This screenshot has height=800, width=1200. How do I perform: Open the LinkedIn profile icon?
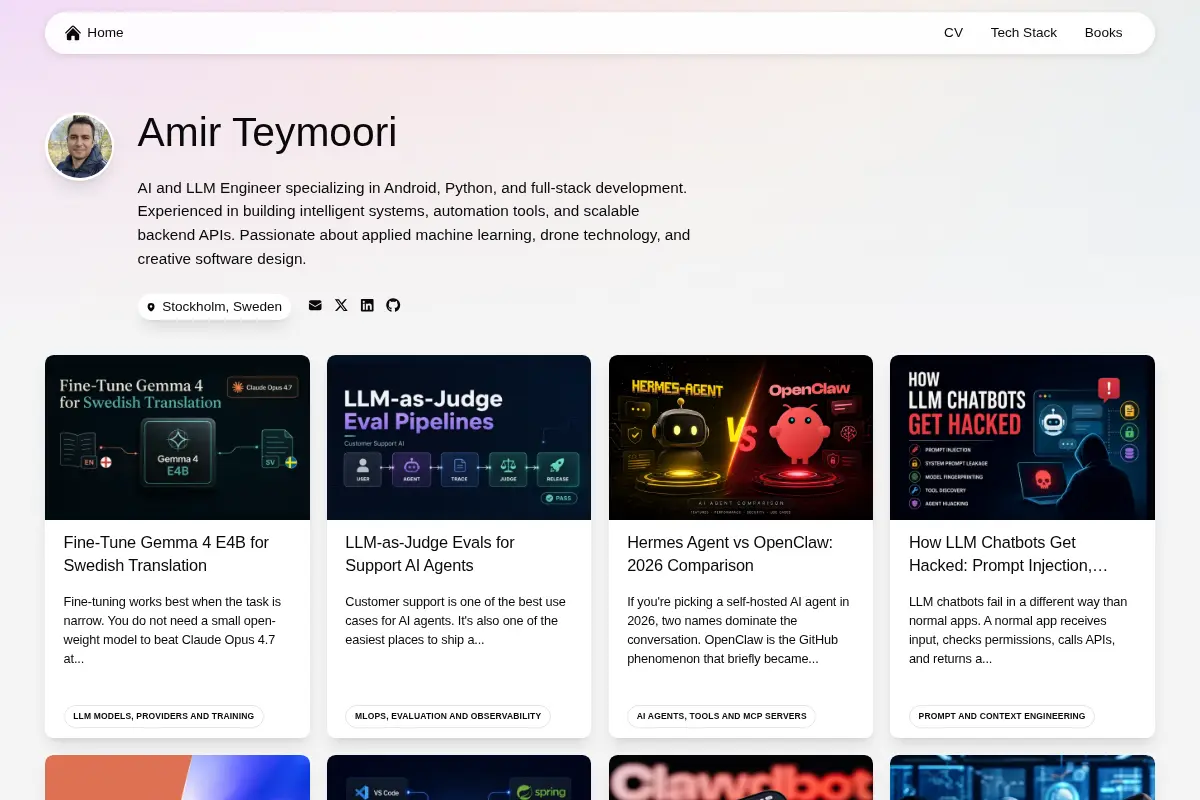pyautogui.click(x=367, y=305)
